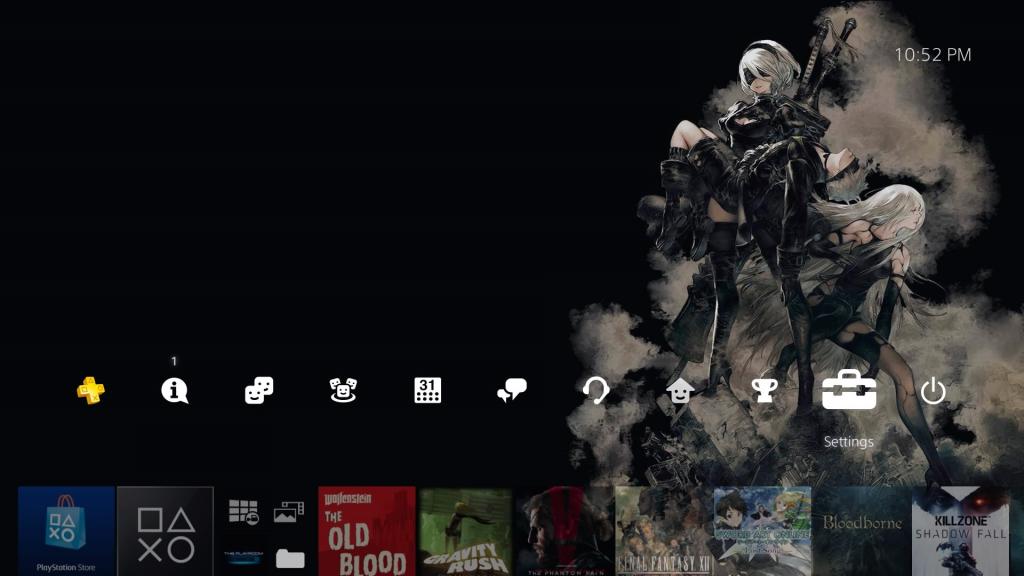Image resolution: width=1024 pixels, height=576 pixels.
Task: Open the Friends icon
Action: [259, 391]
